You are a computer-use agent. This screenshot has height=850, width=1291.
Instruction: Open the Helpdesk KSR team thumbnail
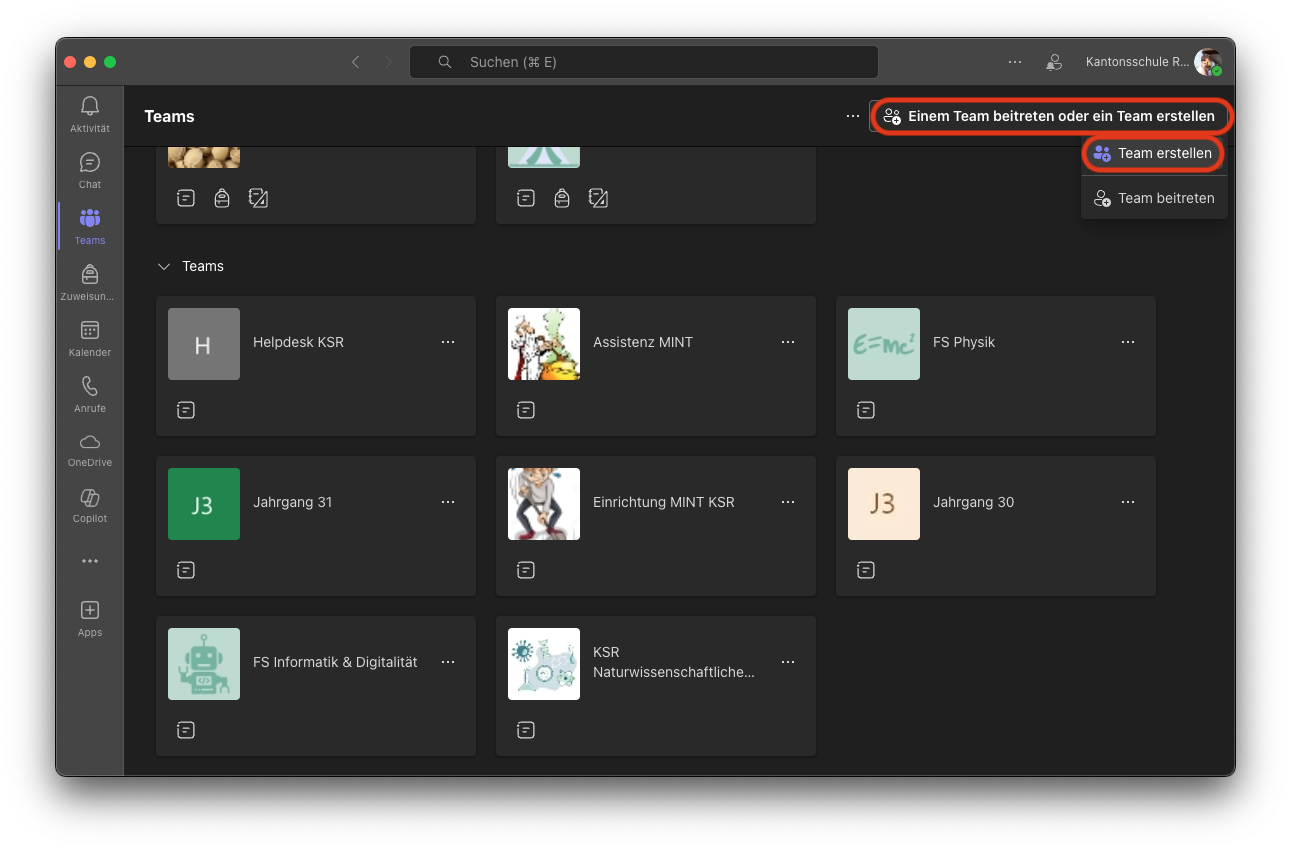tap(204, 344)
